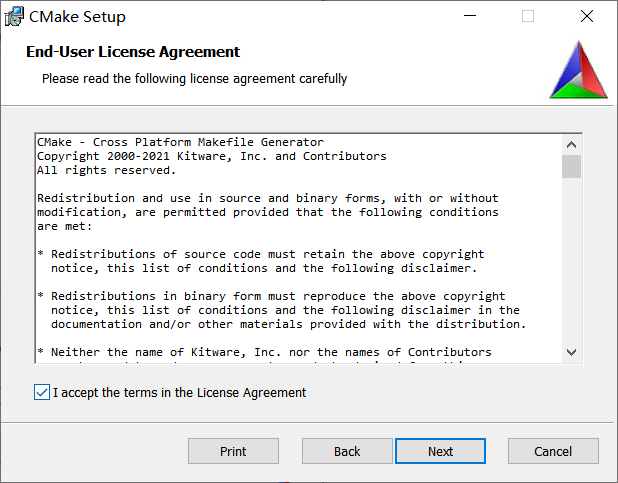The width and height of the screenshot is (618, 483).
Task: Click the license scrollbar down arrow
Action: pos(572,351)
